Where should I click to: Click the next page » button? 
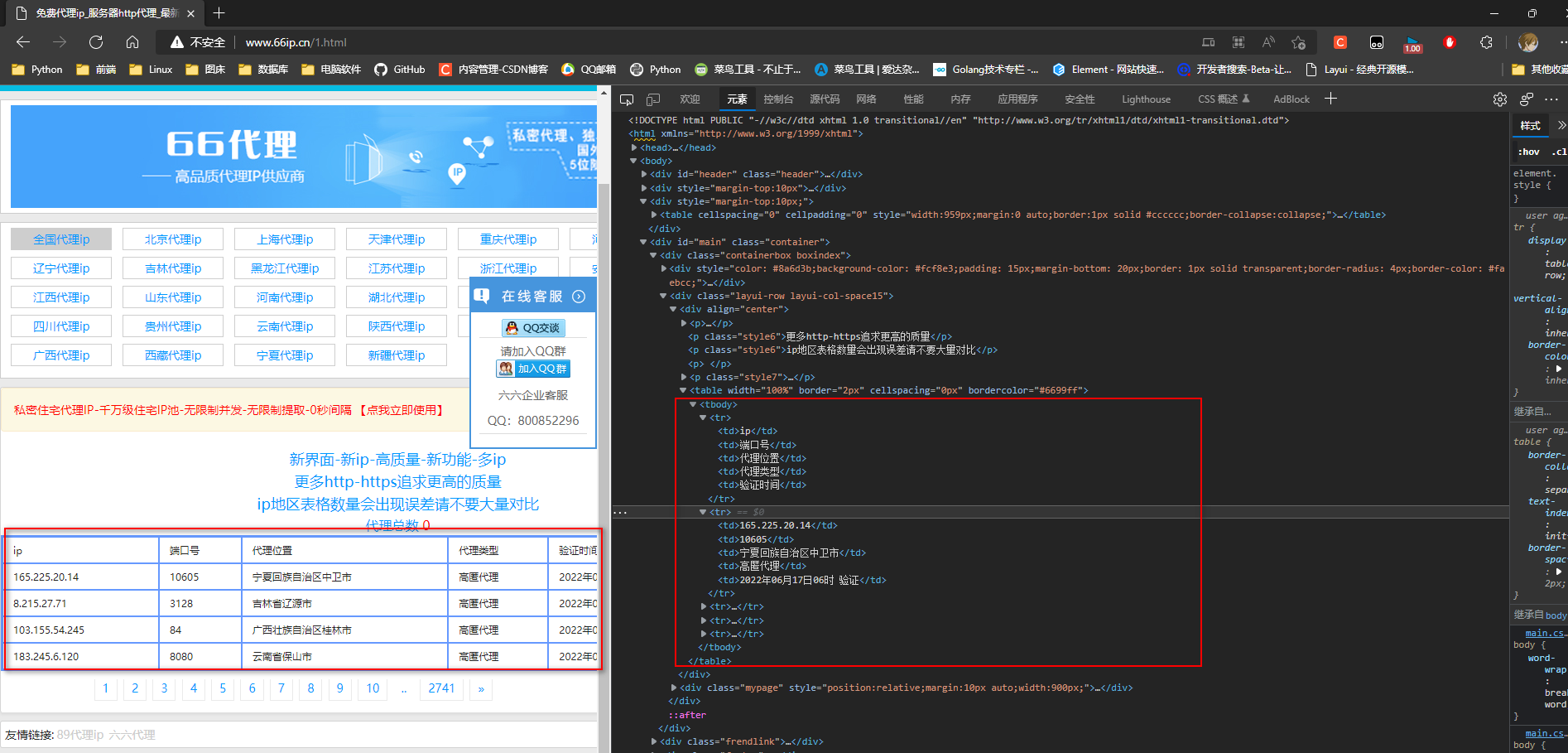(x=481, y=688)
